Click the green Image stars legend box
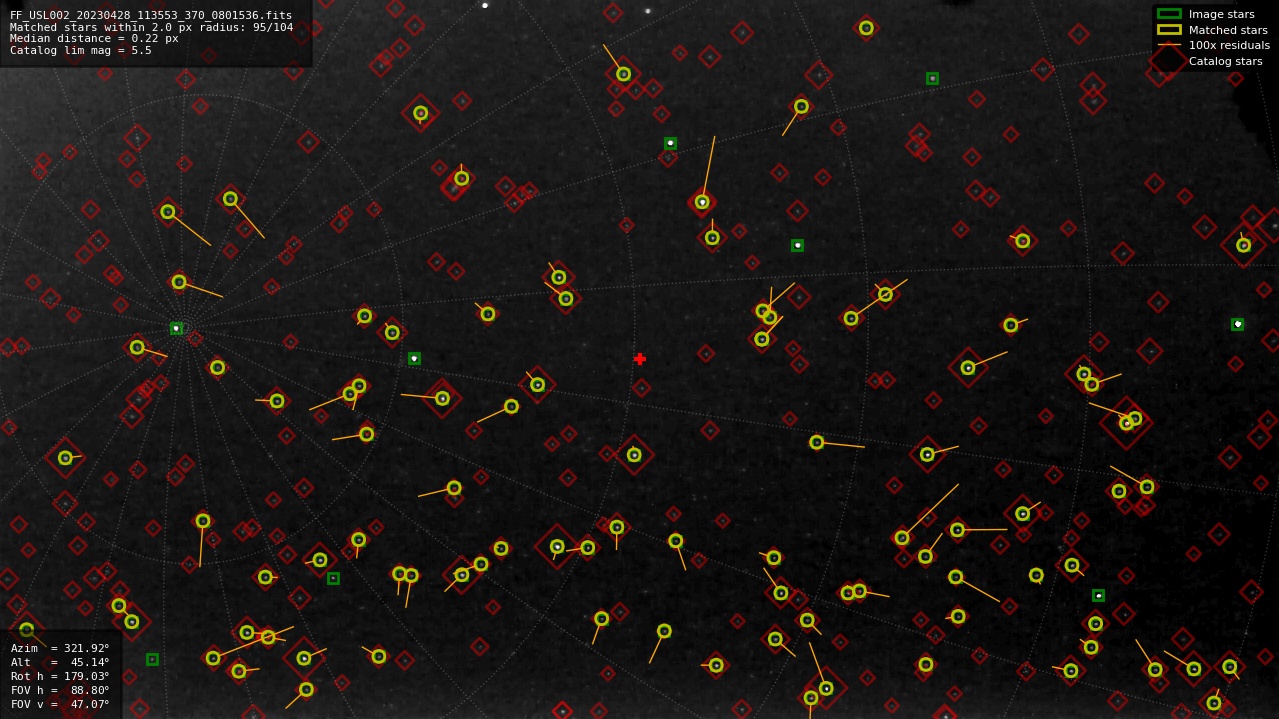1279x719 pixels. coord(1169,14)
